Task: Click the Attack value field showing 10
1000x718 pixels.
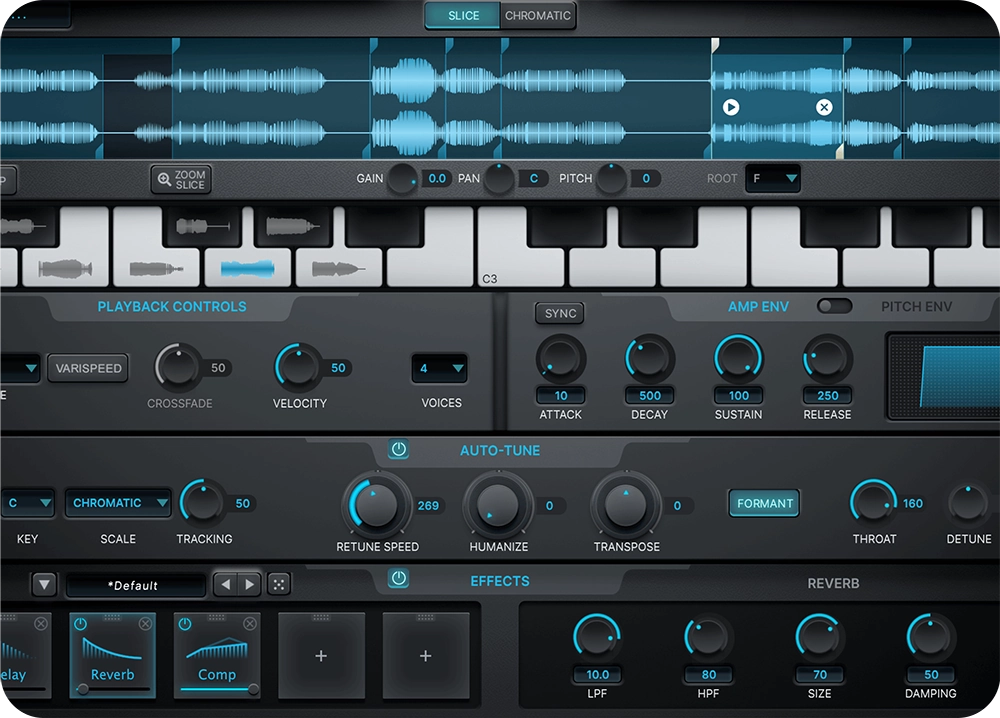Action: 561,395
